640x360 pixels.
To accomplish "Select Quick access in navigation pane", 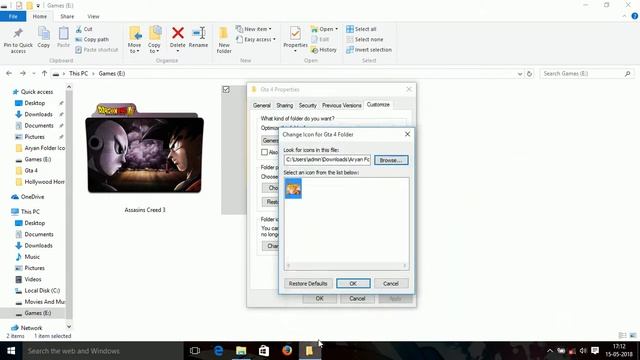I will pos(37,92).
